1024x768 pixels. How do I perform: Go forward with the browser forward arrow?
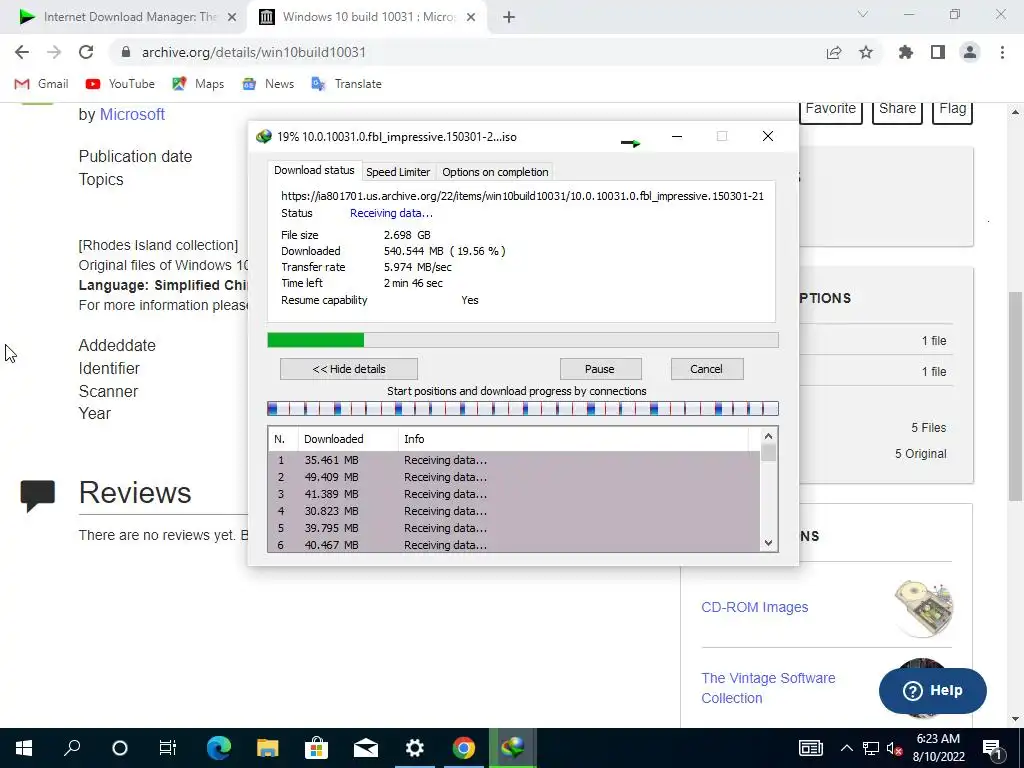tap(54, 52)
